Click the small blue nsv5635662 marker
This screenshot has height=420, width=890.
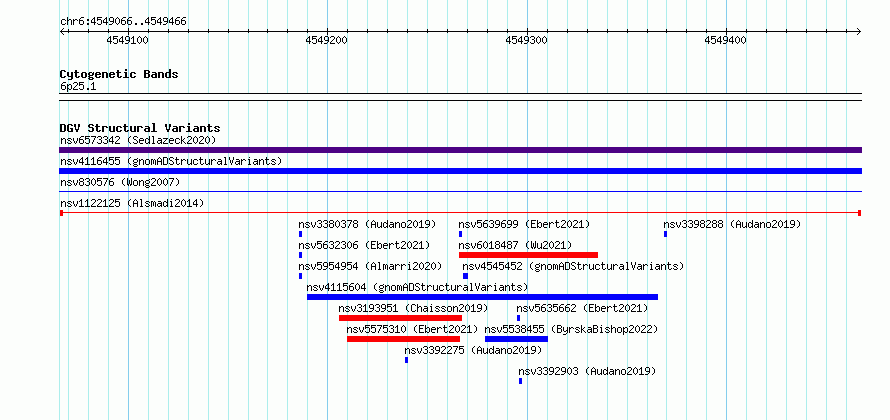pos(518,318)
